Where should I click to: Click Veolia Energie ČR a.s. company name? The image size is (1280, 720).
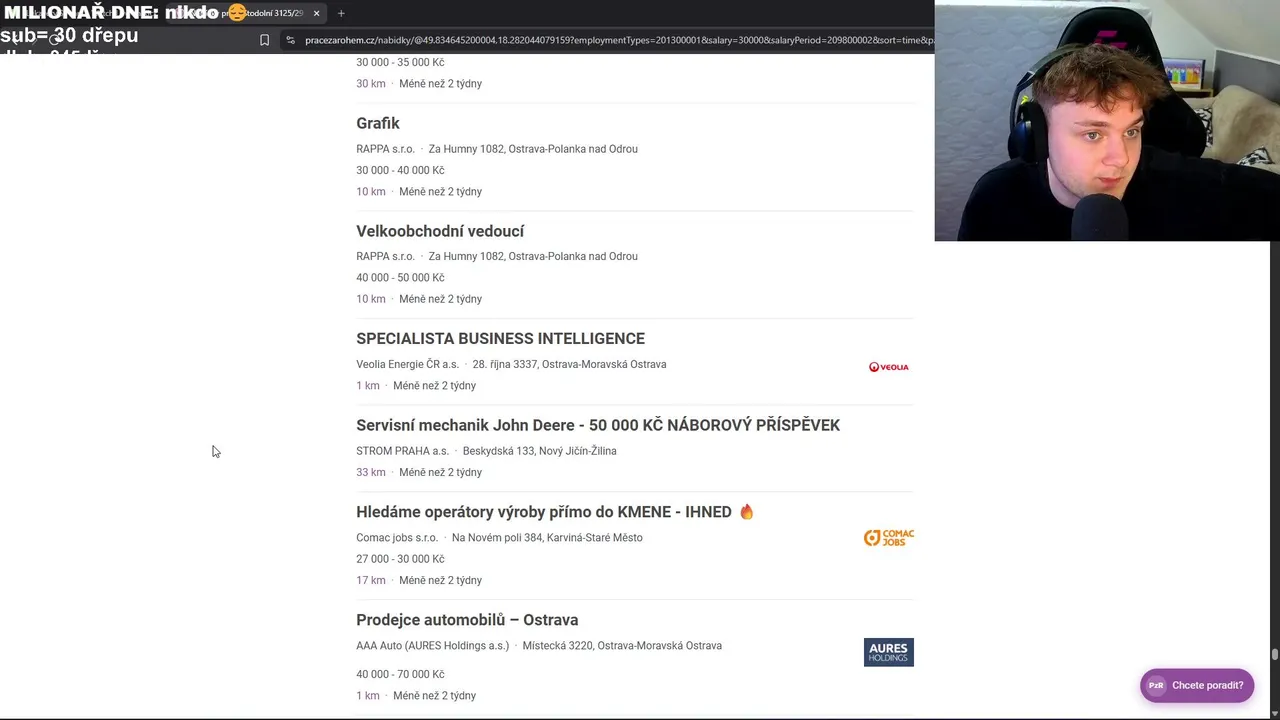[x=407, y=364]
